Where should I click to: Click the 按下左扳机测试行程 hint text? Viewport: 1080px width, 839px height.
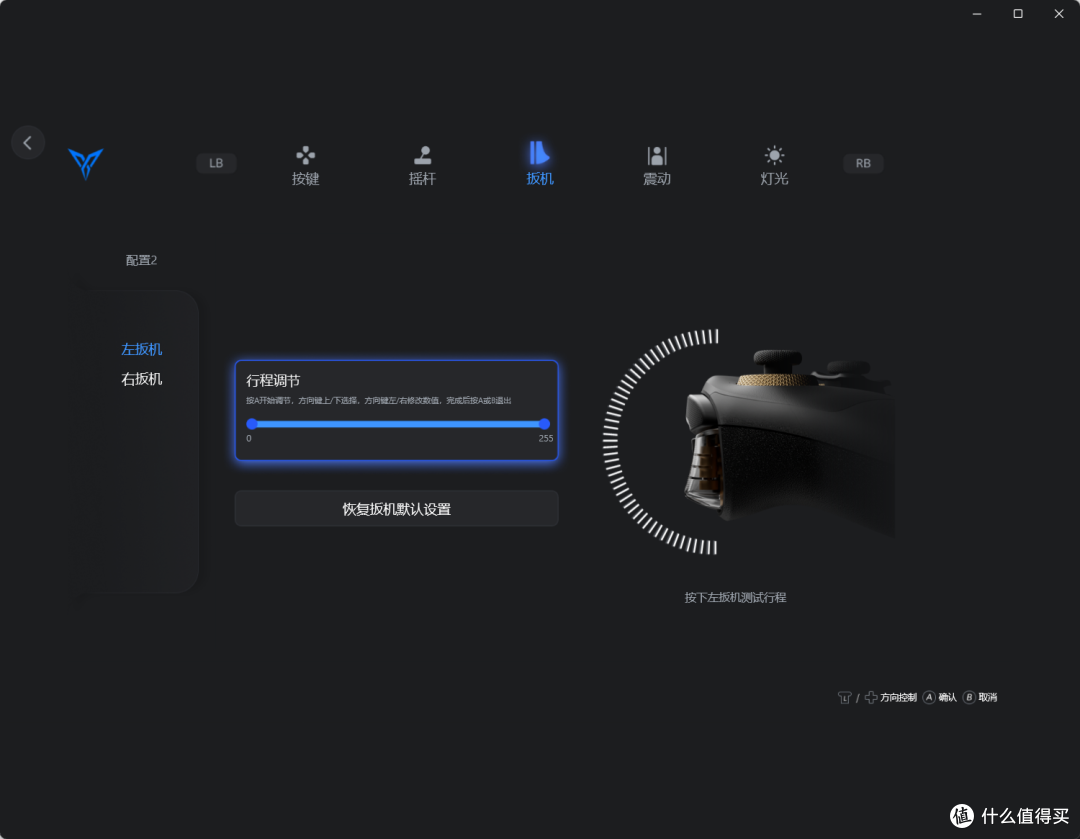pyautogui.click(x=735, y=597)
